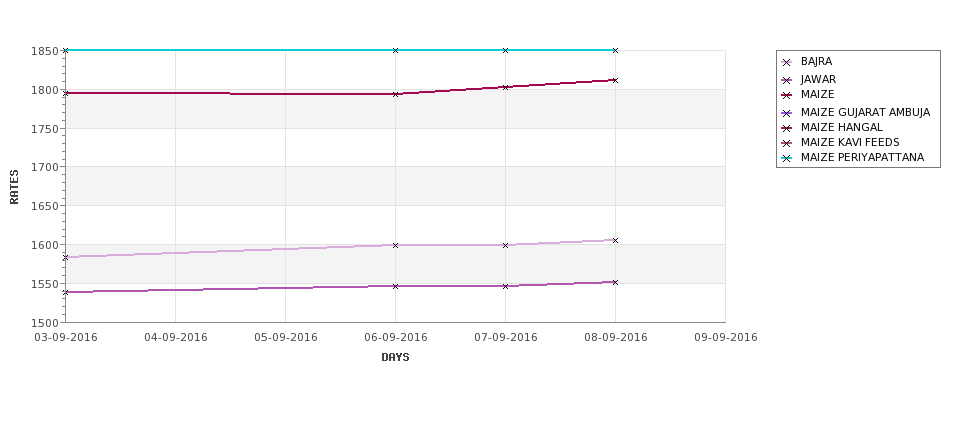Click the light pink line point at 06-09-2016
The width and height of the screenshot is (975, 429).
click(x=395, y=246)
